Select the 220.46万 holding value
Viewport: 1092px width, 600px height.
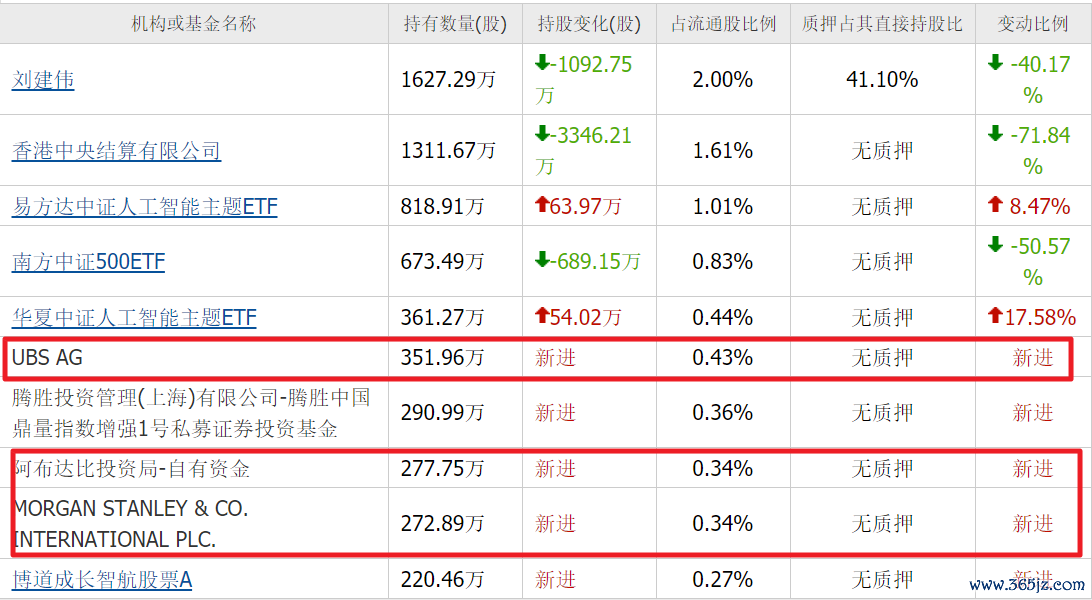(442, 580)
